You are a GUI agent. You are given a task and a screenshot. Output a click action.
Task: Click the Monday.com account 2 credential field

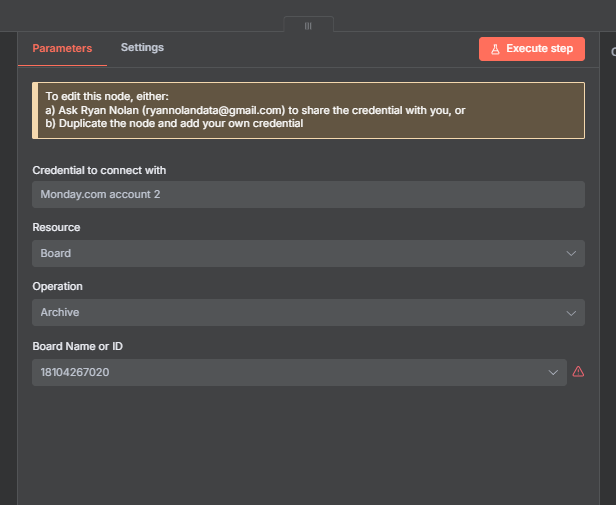[308, 194]
